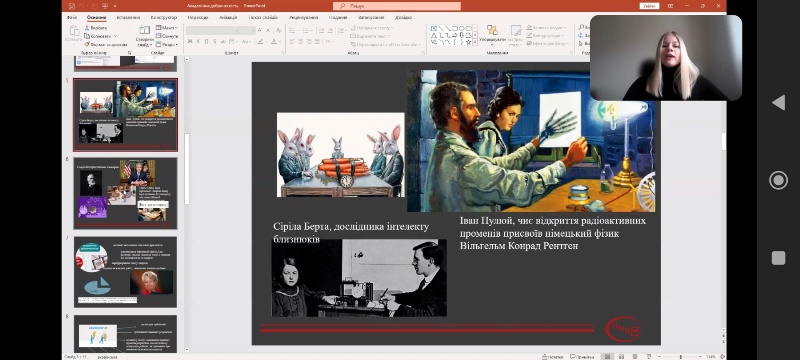Screen dimensions: 800x360
Task: Center text in the paragraph group
Action: tap(301, 41)
